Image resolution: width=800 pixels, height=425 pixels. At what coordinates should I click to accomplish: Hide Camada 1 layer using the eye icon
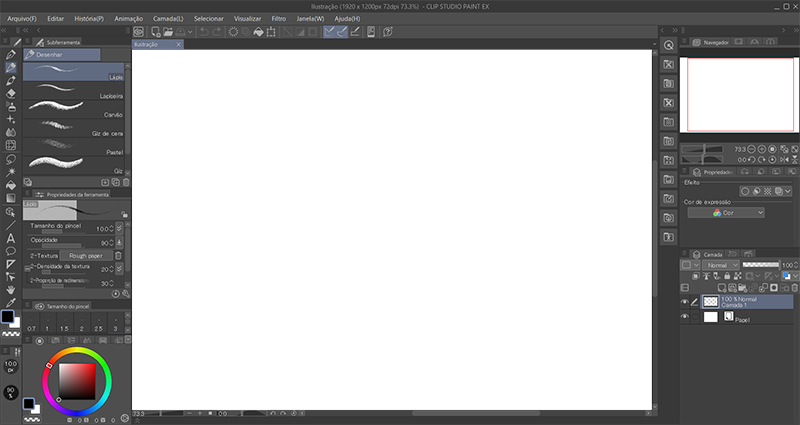pyautogui.click(x=685, y=300)
